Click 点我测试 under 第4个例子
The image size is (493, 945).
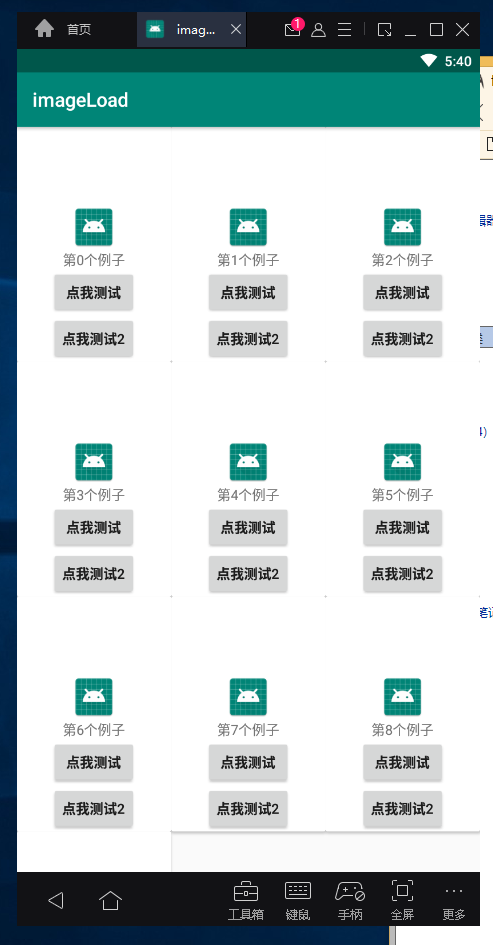click(x=248, y=528)
